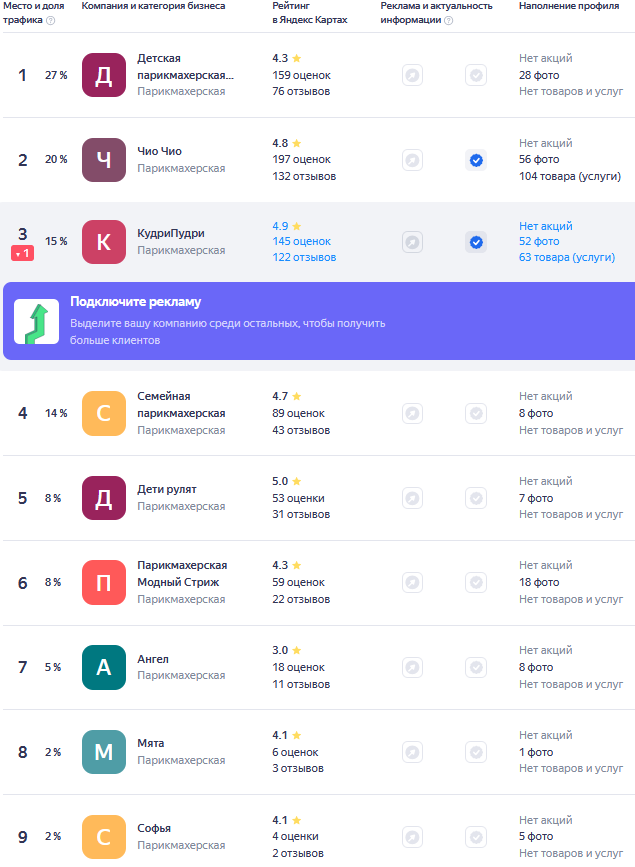This screenshot has height=867, width=635.
Task: Click the advertising icon in Модный Стриж row
Action: (413, 583)
